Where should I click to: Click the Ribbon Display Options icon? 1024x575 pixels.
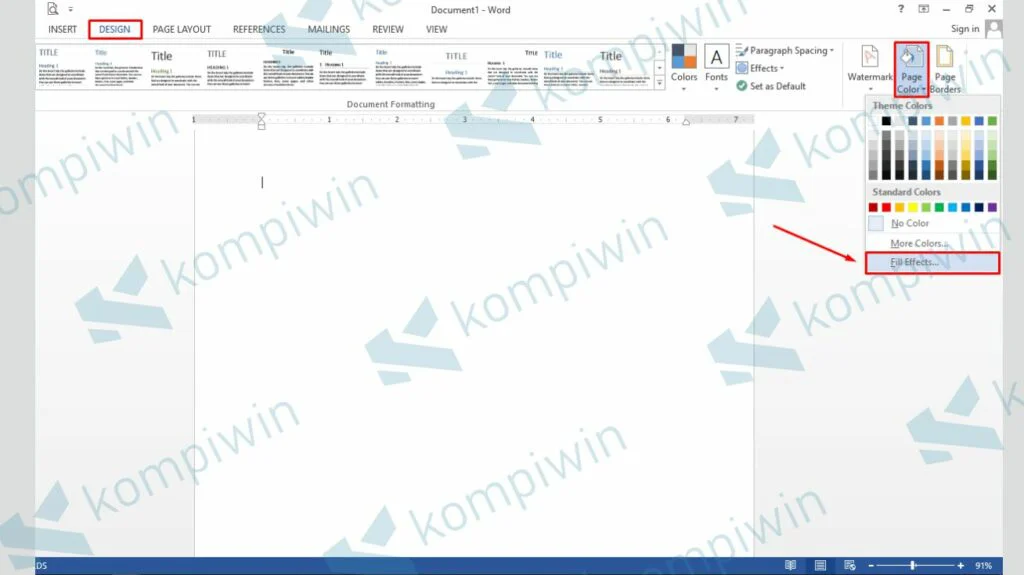922,9
